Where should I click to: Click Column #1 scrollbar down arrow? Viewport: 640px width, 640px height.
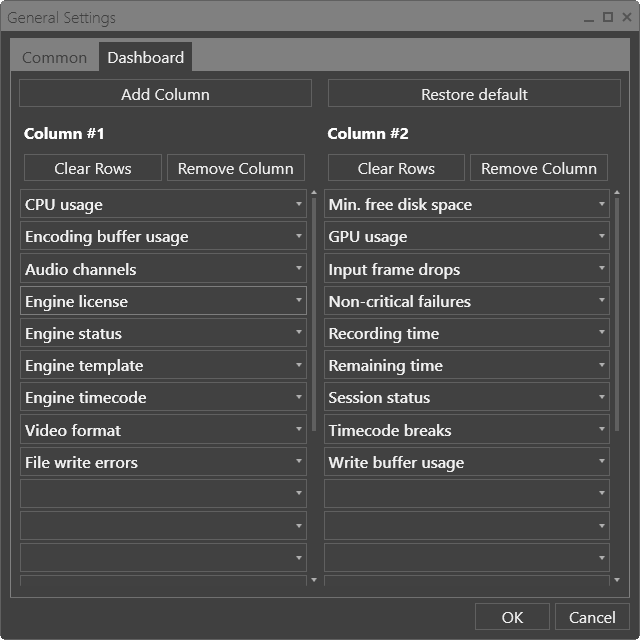tap(314, 579)
